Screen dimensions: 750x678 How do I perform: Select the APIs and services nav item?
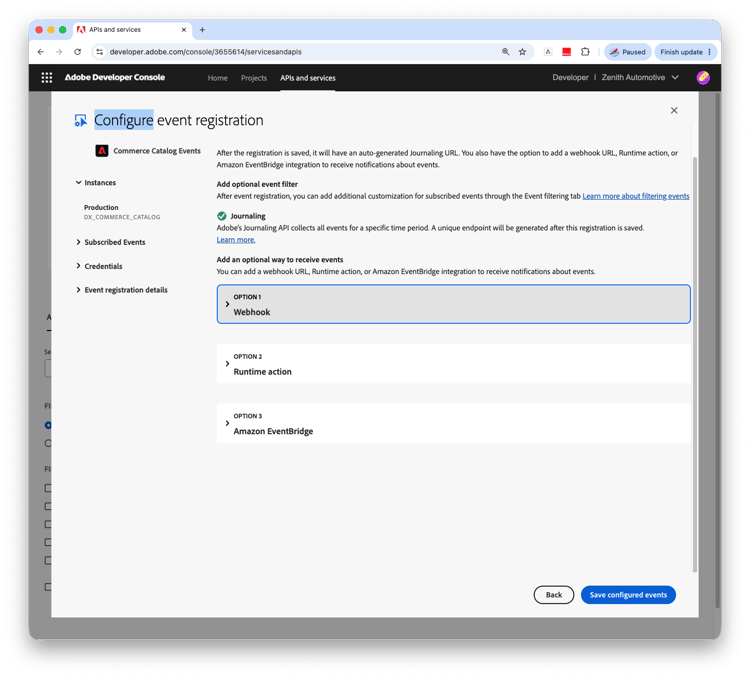[x=308, y=78]
